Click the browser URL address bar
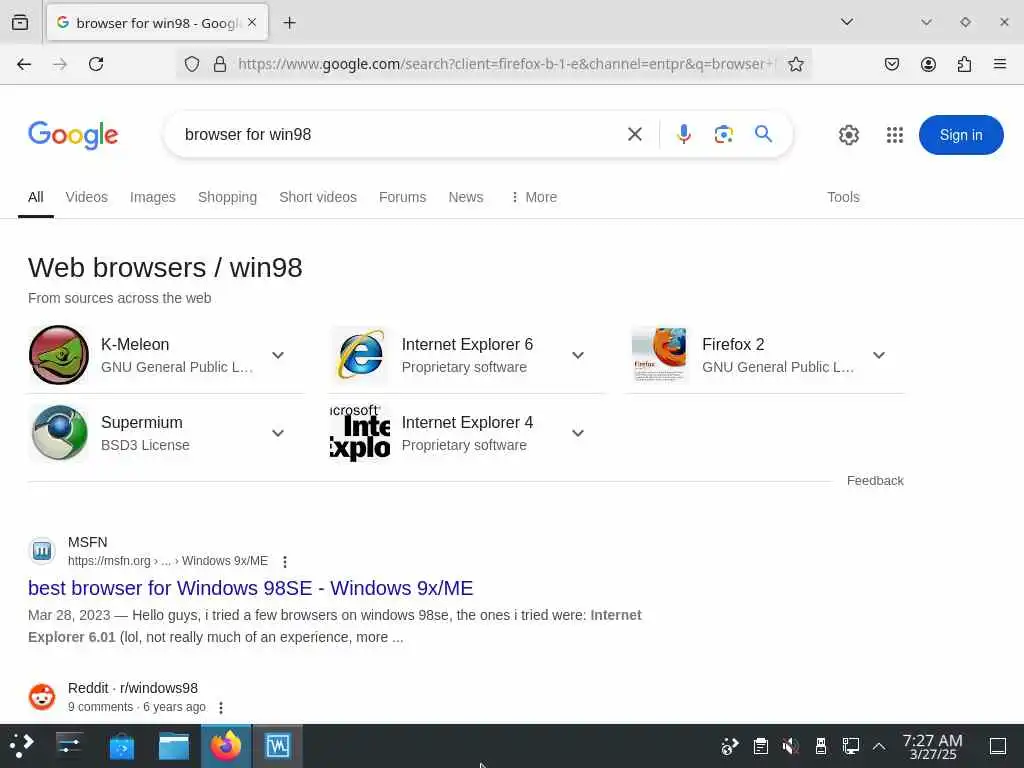 (x=506, y=64)
